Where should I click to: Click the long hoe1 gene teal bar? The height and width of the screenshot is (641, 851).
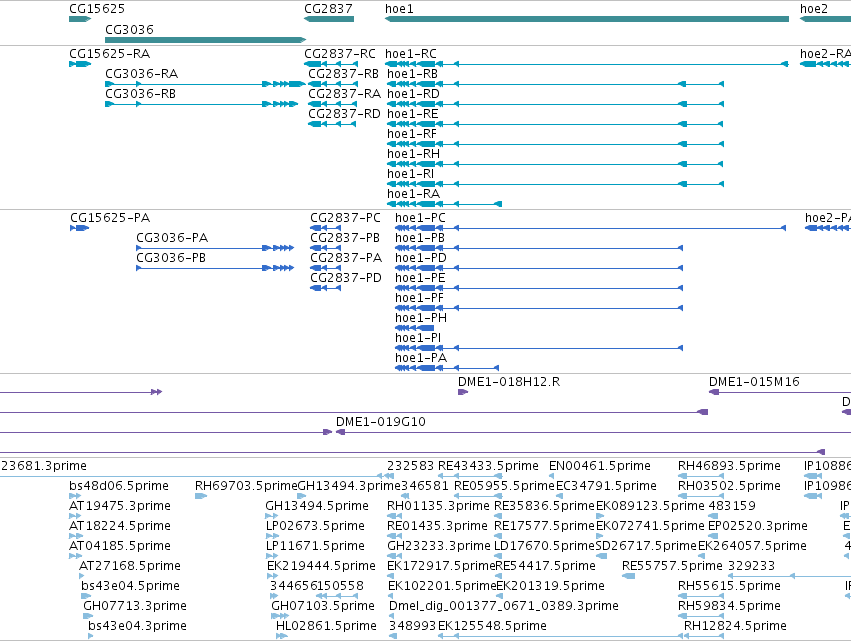[x=587, y=19]
